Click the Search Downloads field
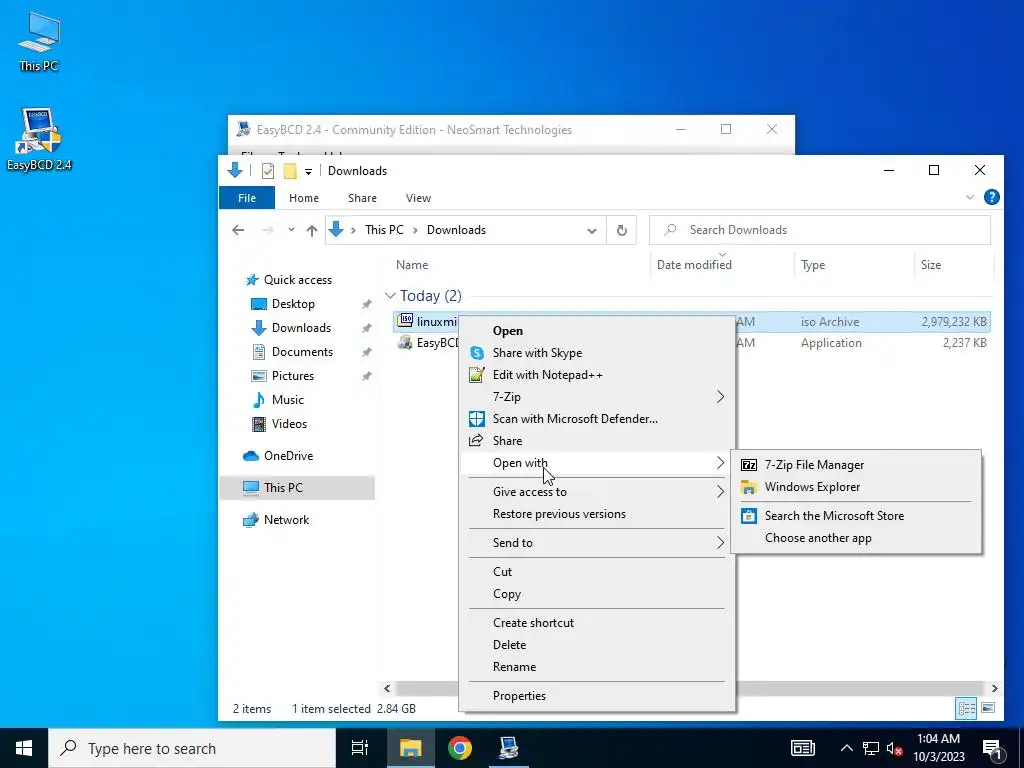 820,230
